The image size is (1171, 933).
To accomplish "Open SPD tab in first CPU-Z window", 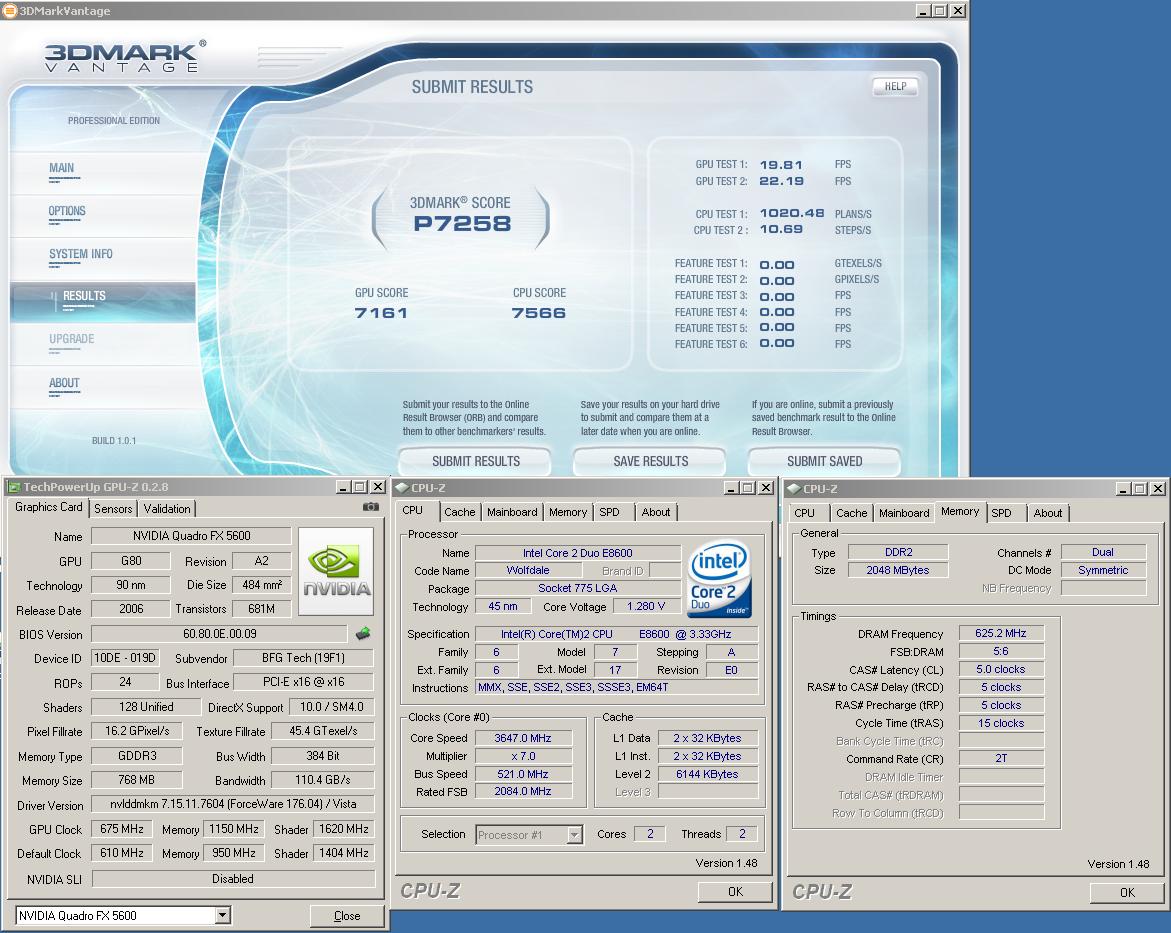I will coord(609,512).
